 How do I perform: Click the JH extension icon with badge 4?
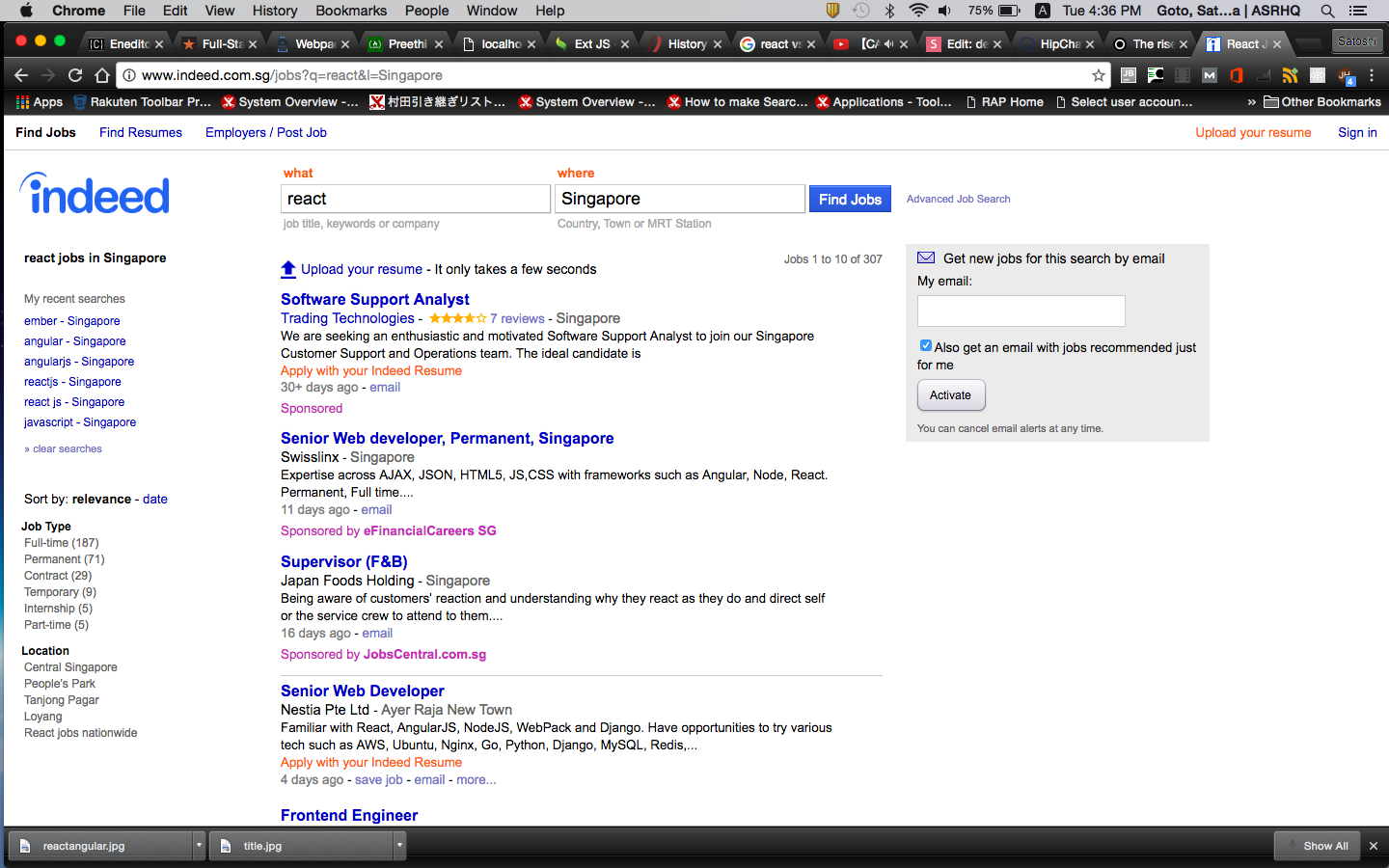(1346, 76)
